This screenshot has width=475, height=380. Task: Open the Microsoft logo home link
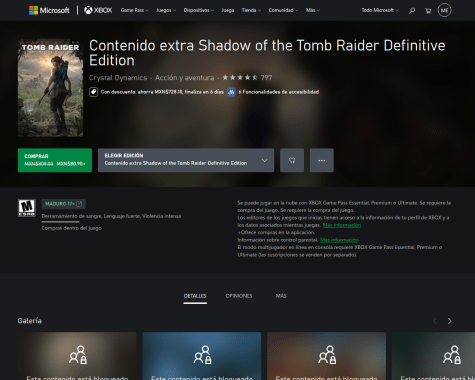pos(49,10)
